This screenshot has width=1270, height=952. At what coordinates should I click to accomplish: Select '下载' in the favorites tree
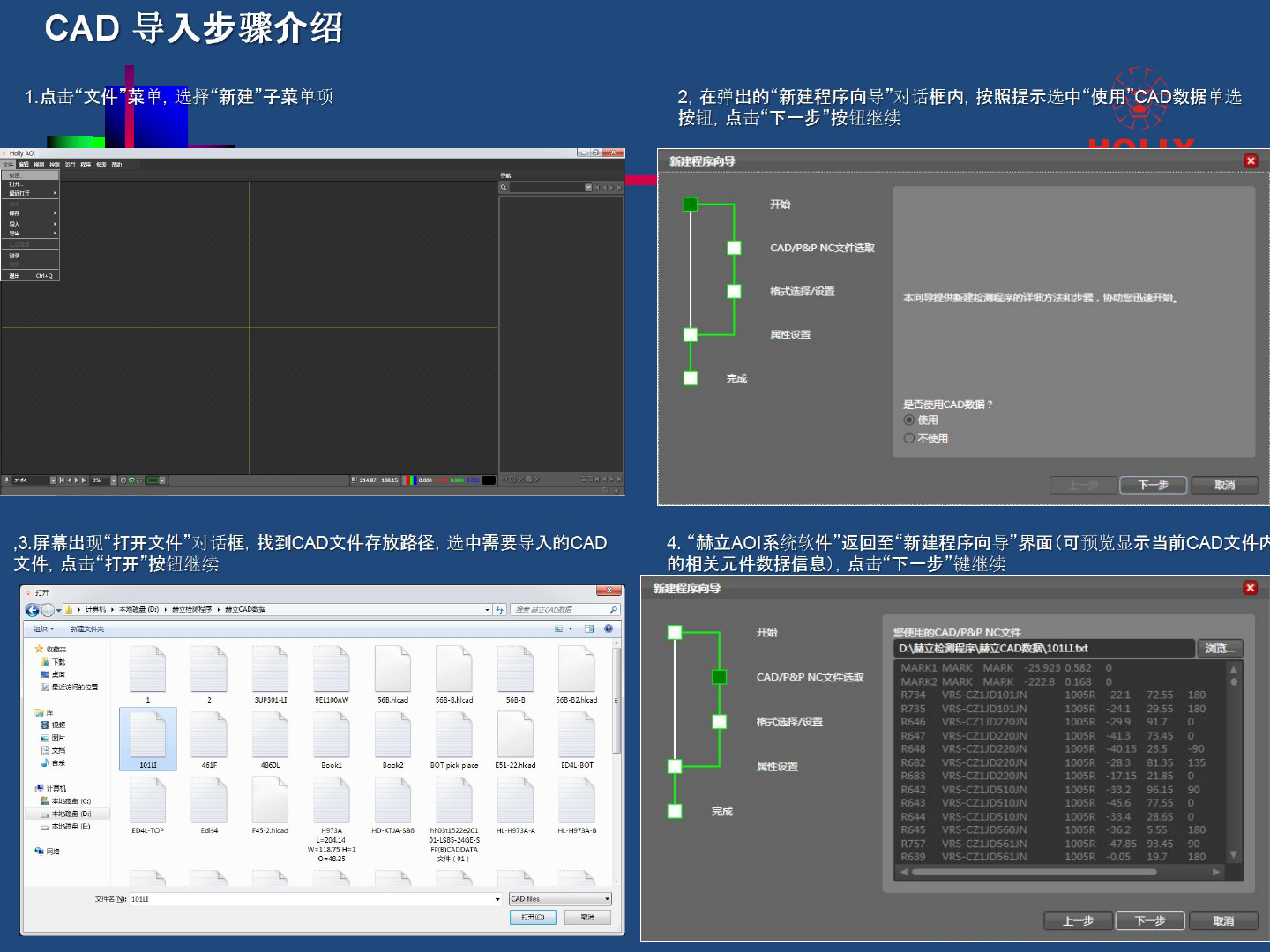52,661
